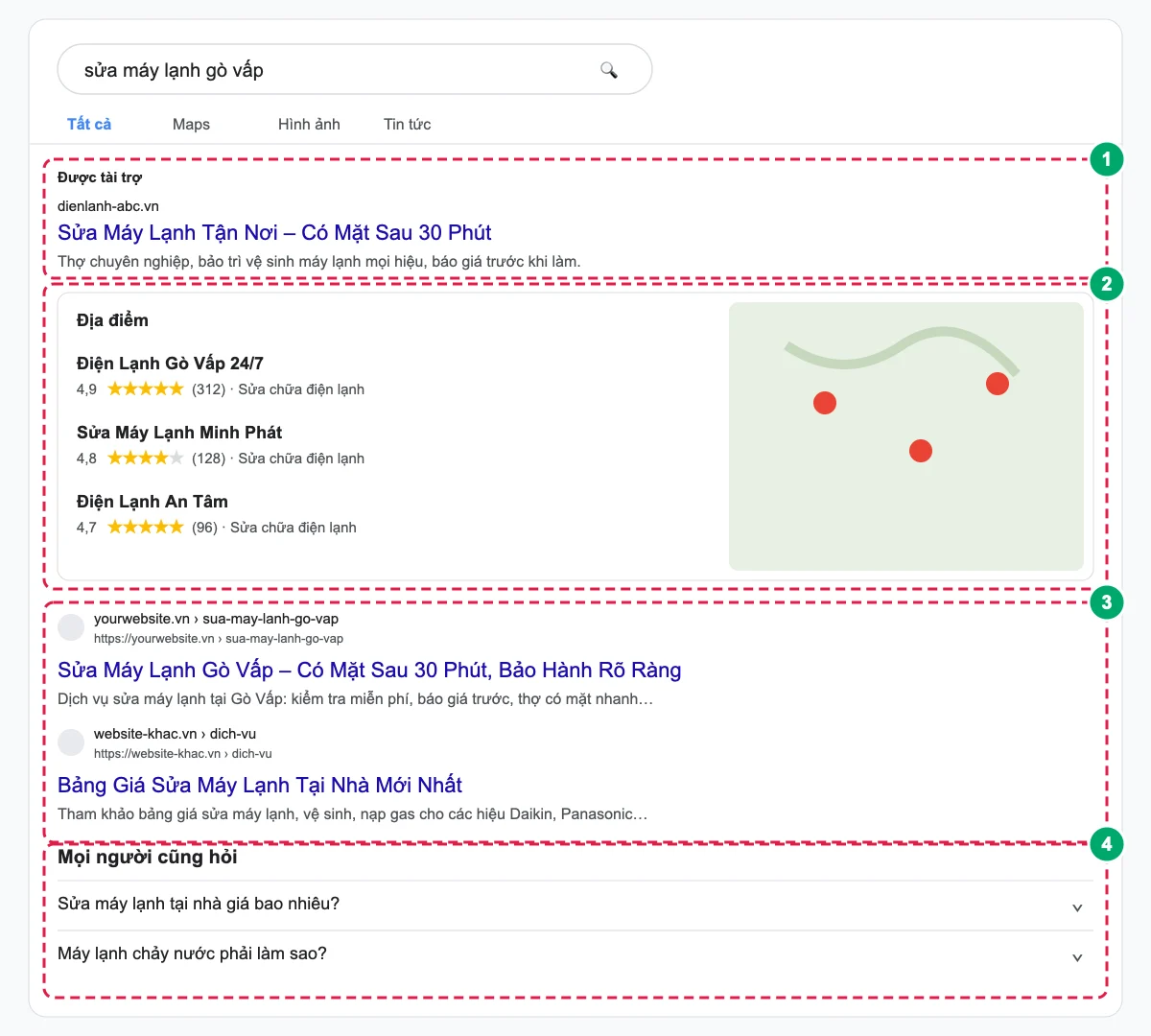Click the star rating of Điện Lạnh An Tâm
This screenshot has height=1036, width=1151.
click(x=146, y=527)
